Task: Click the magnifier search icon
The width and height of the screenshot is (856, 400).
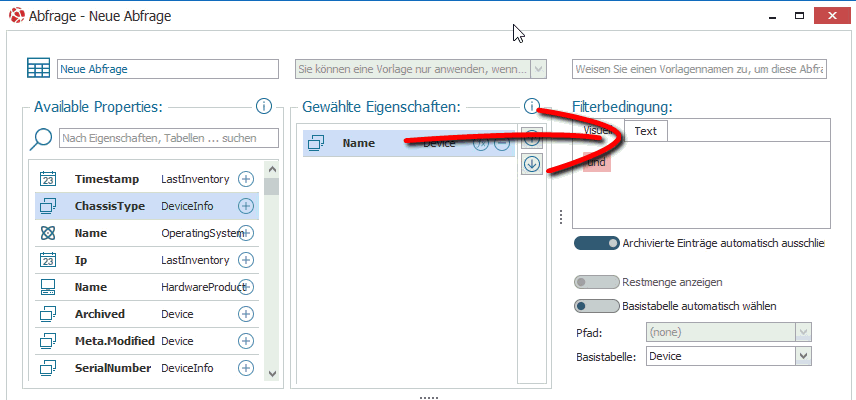Action: click(x=42, y=138)
